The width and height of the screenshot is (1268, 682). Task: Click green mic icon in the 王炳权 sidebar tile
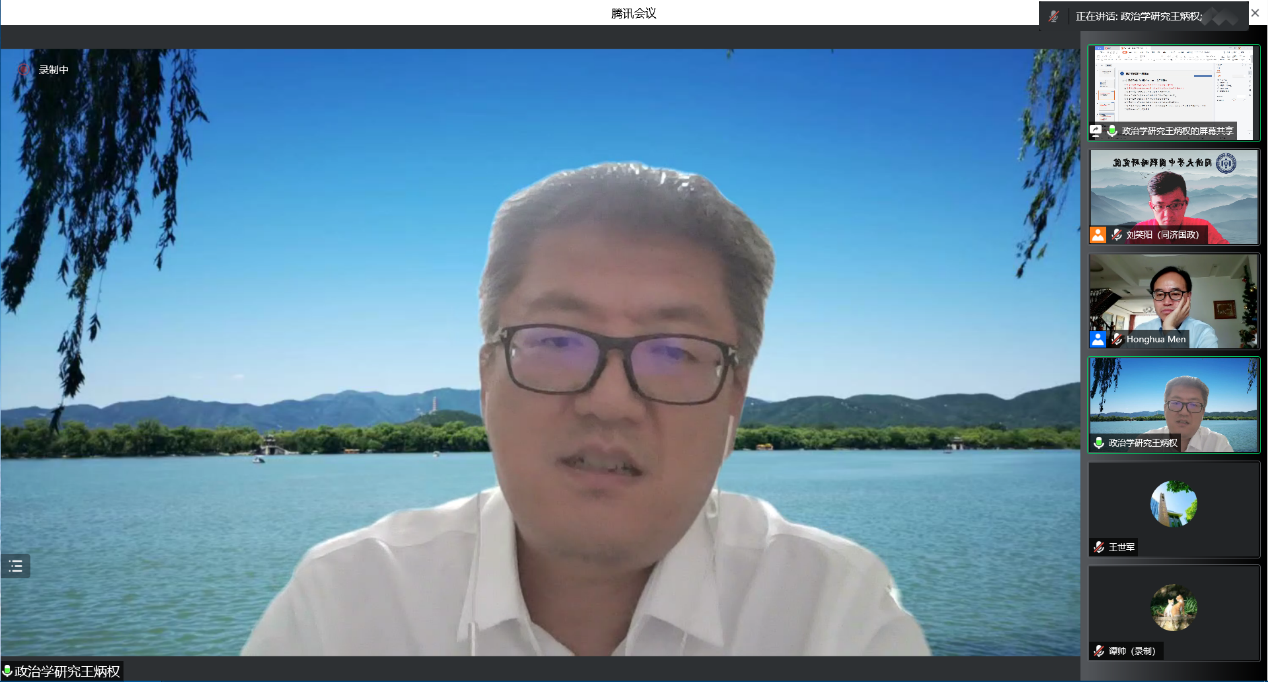1099,443
